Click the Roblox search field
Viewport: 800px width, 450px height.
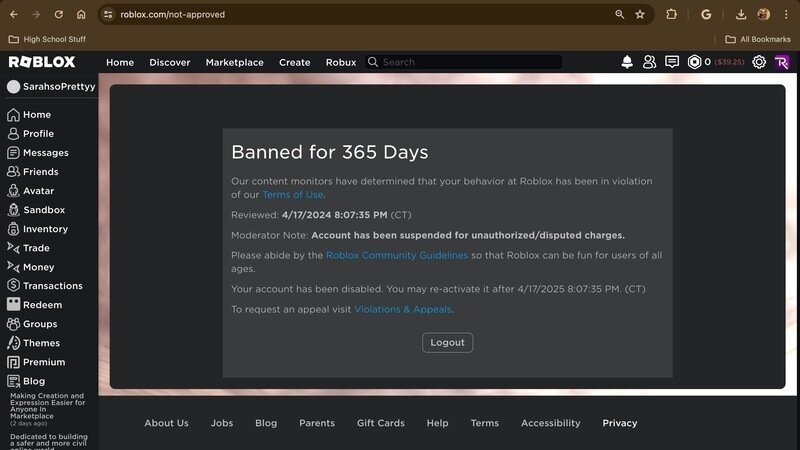tap(463, 62)
